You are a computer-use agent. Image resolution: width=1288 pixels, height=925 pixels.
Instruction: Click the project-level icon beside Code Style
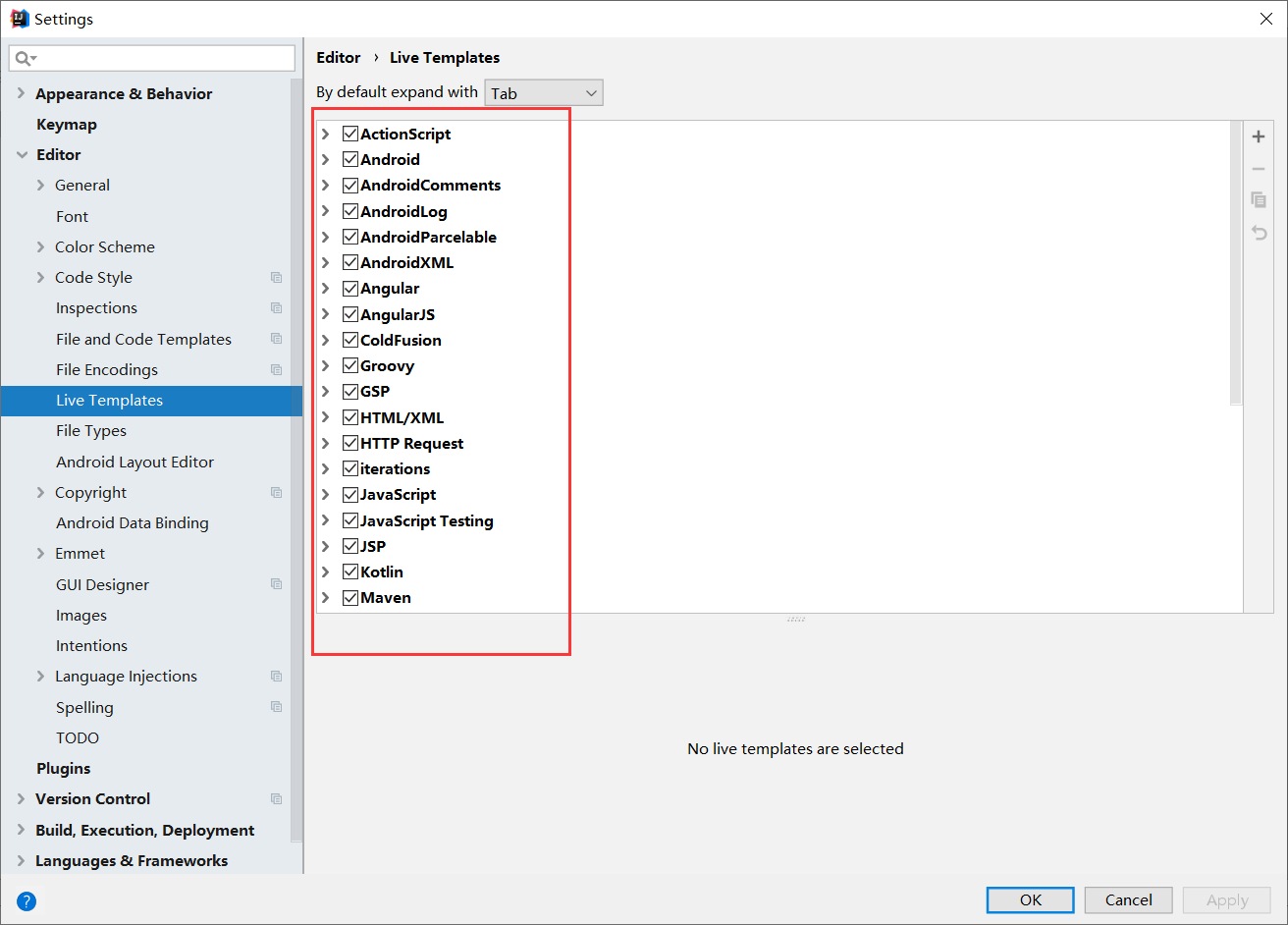pyautogui.click(x=276, y=278)
